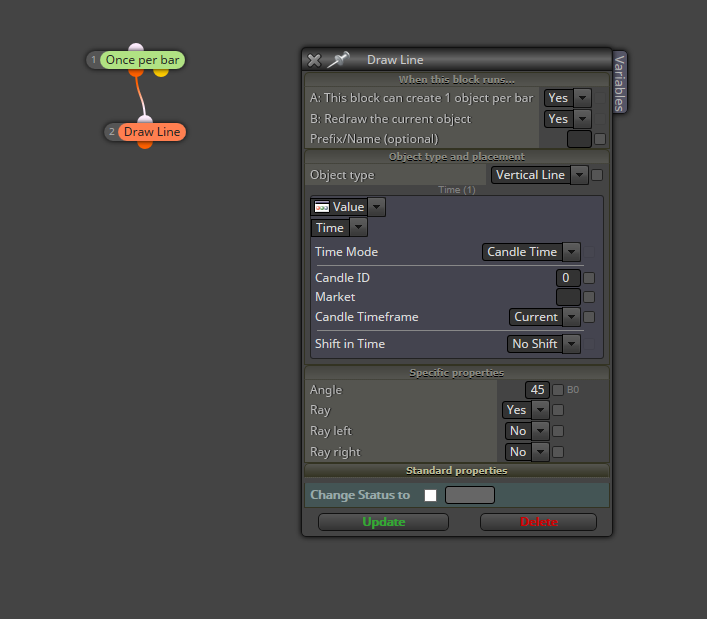
Task: Click the green Update button
Action: (x=383, y=522)
